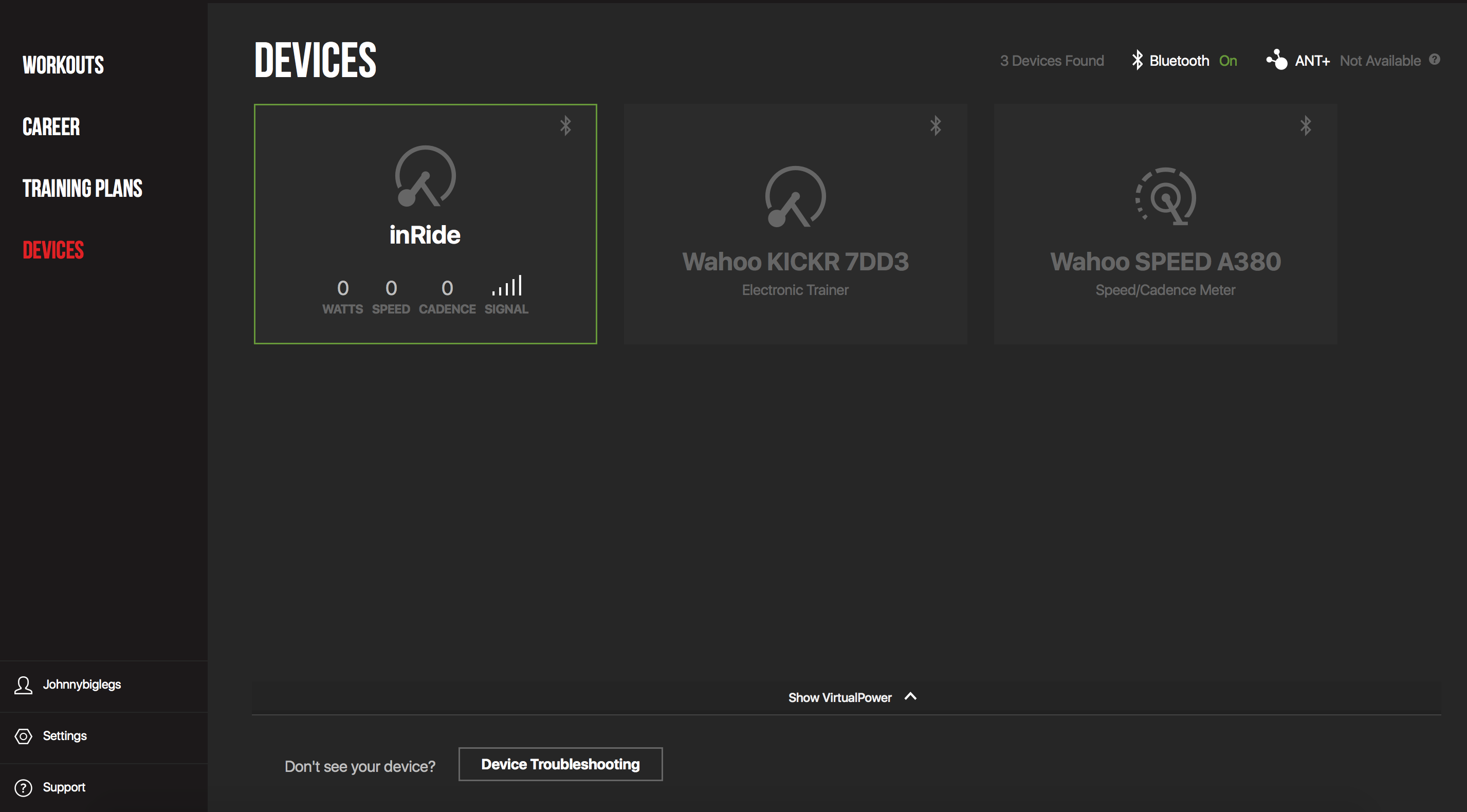
Task: Select Devices in the sidebar
Action: pyautogui.click(x=53, y=250)
